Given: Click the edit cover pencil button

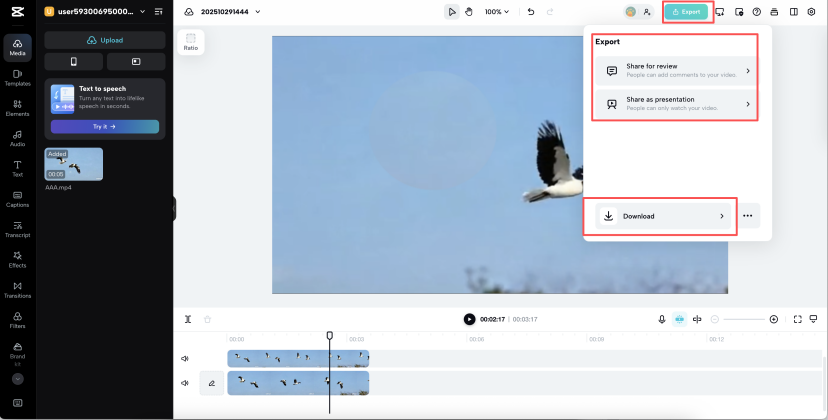Looking at the screenshot, I should 212,383.
